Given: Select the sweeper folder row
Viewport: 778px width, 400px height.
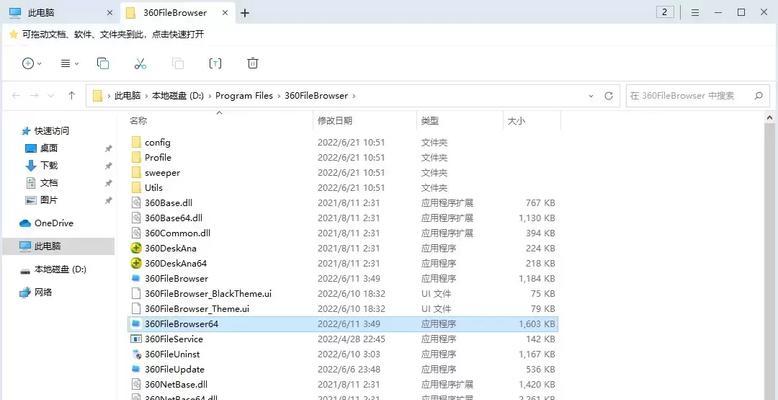Looking at the screenshot, I should click(x=343, y=173).
